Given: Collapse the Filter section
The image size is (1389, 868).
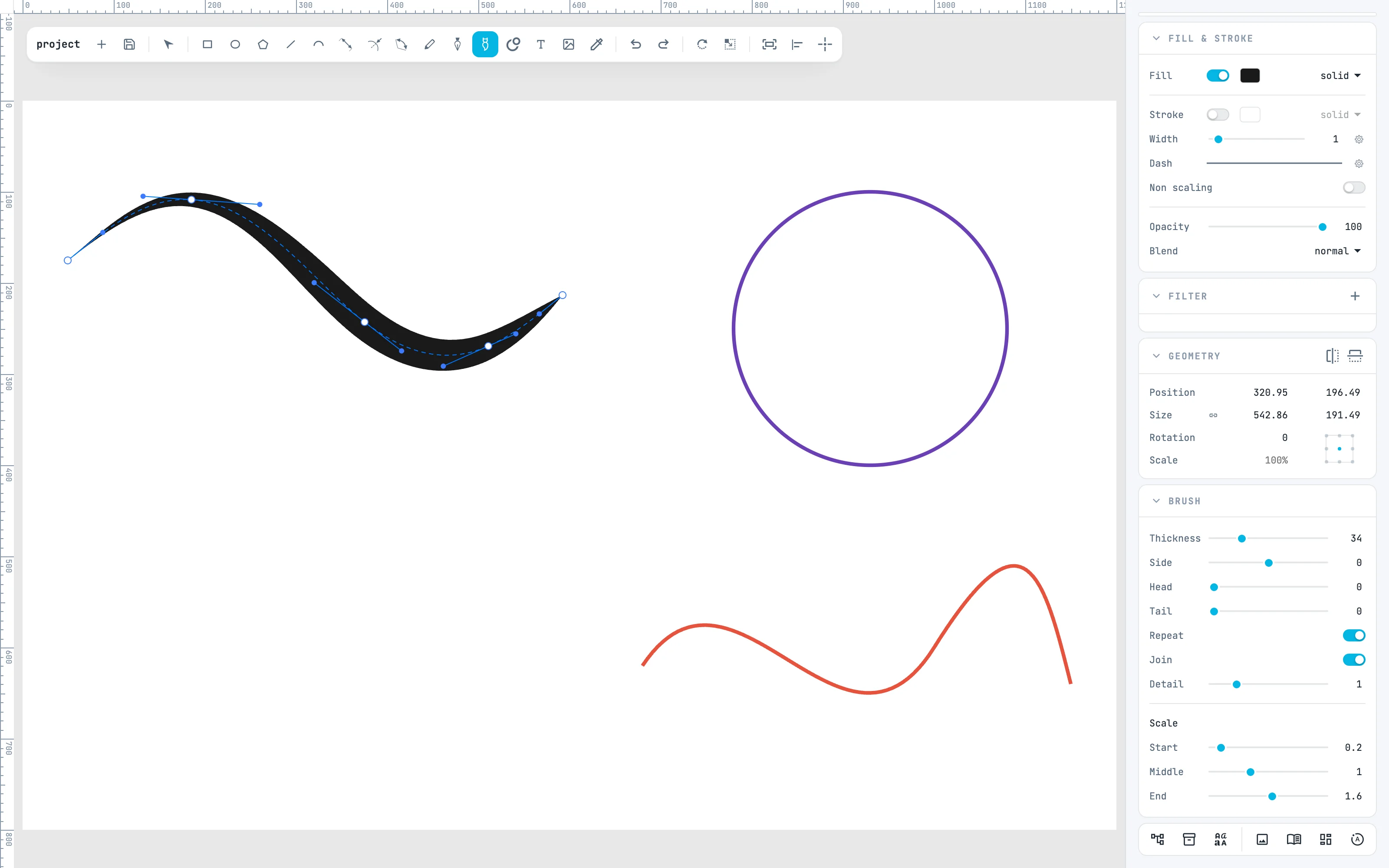Looking at the screenshot, I should tap(1156, 296).
